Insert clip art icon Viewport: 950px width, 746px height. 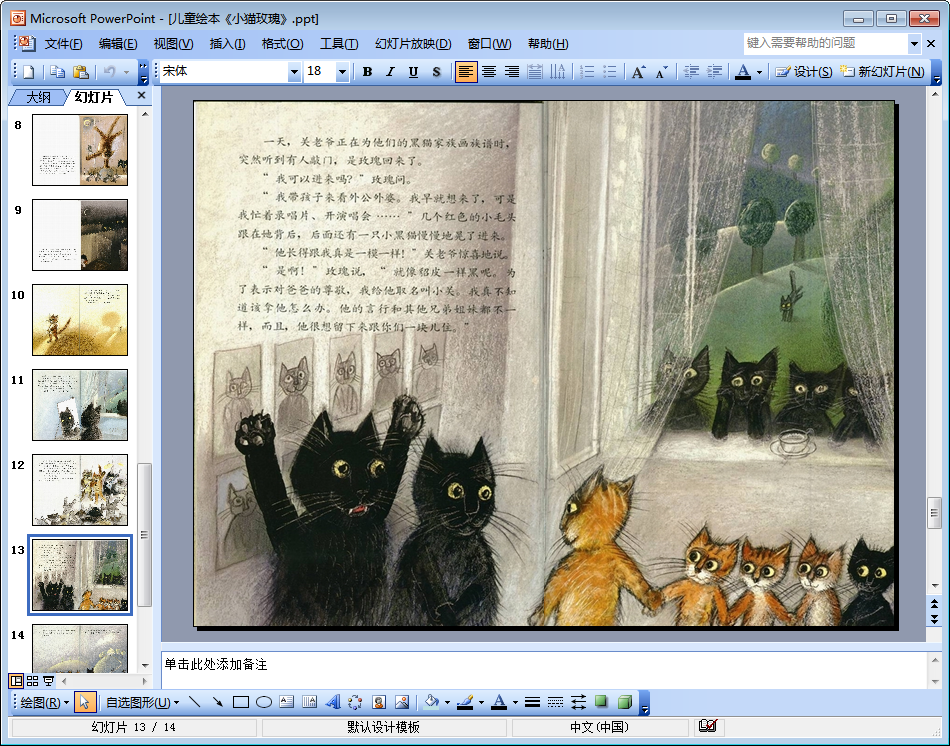tap(379, 702)
